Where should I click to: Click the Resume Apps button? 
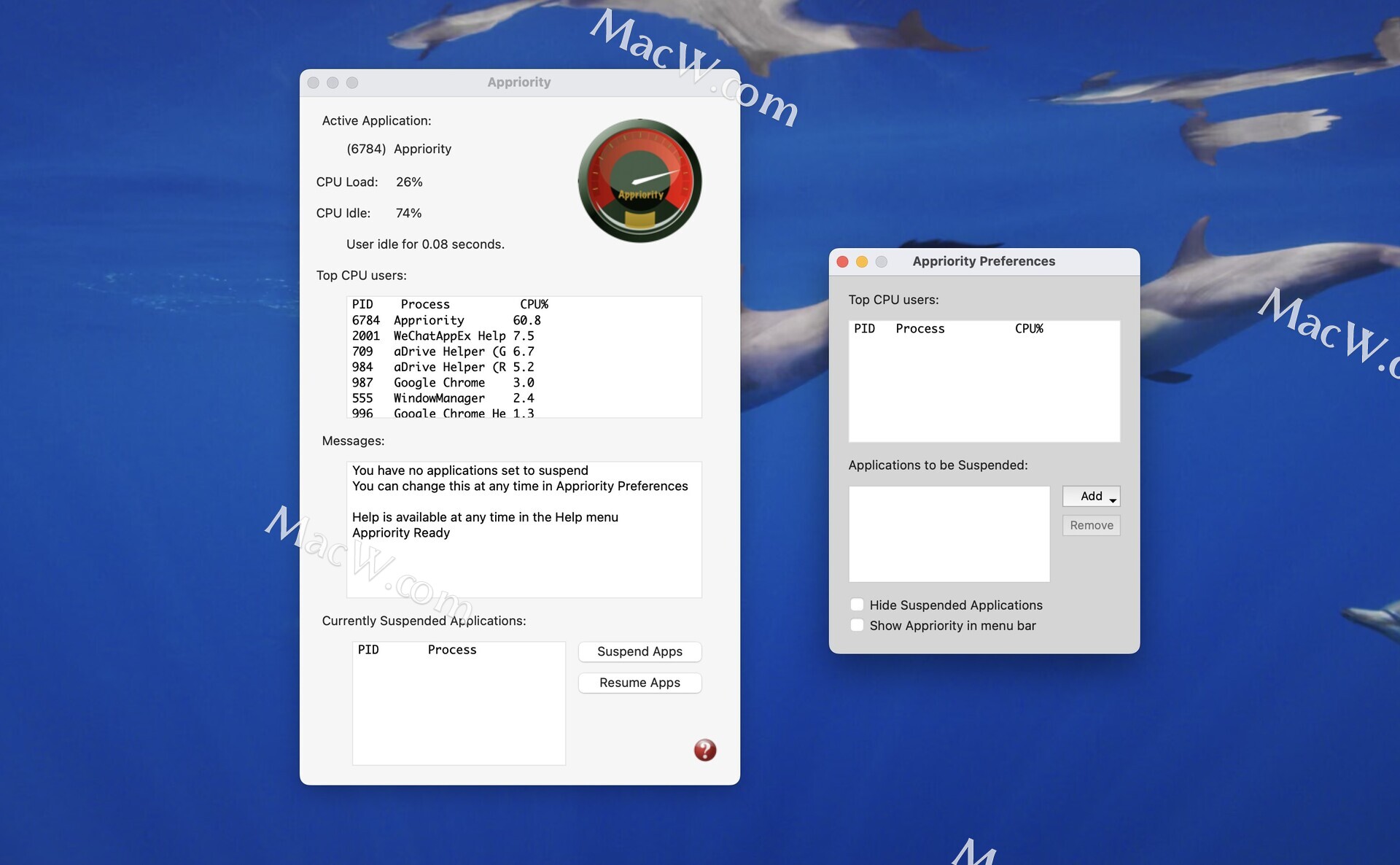coord(639,683)
